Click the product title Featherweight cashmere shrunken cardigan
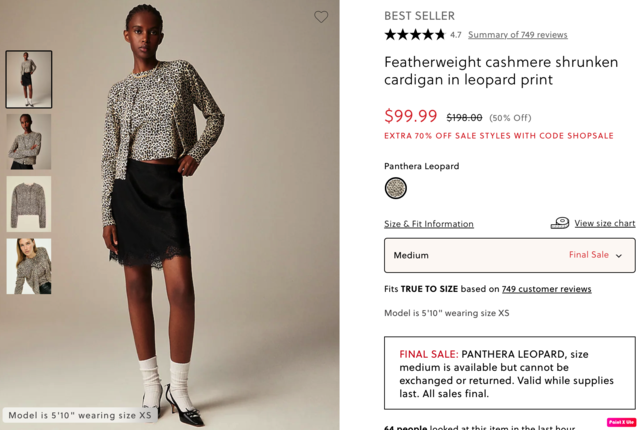The image size is (640, 430). pos(501,71)
